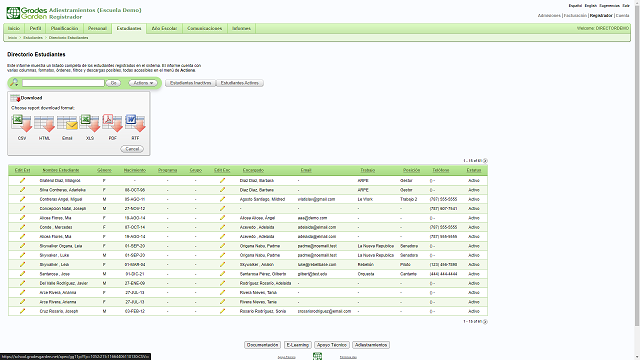This screenshot has width=640, height=360.
Task: Edit guardian Rodríguez Rosario, Adelaida pencil
Action: (x=222, y=283)
